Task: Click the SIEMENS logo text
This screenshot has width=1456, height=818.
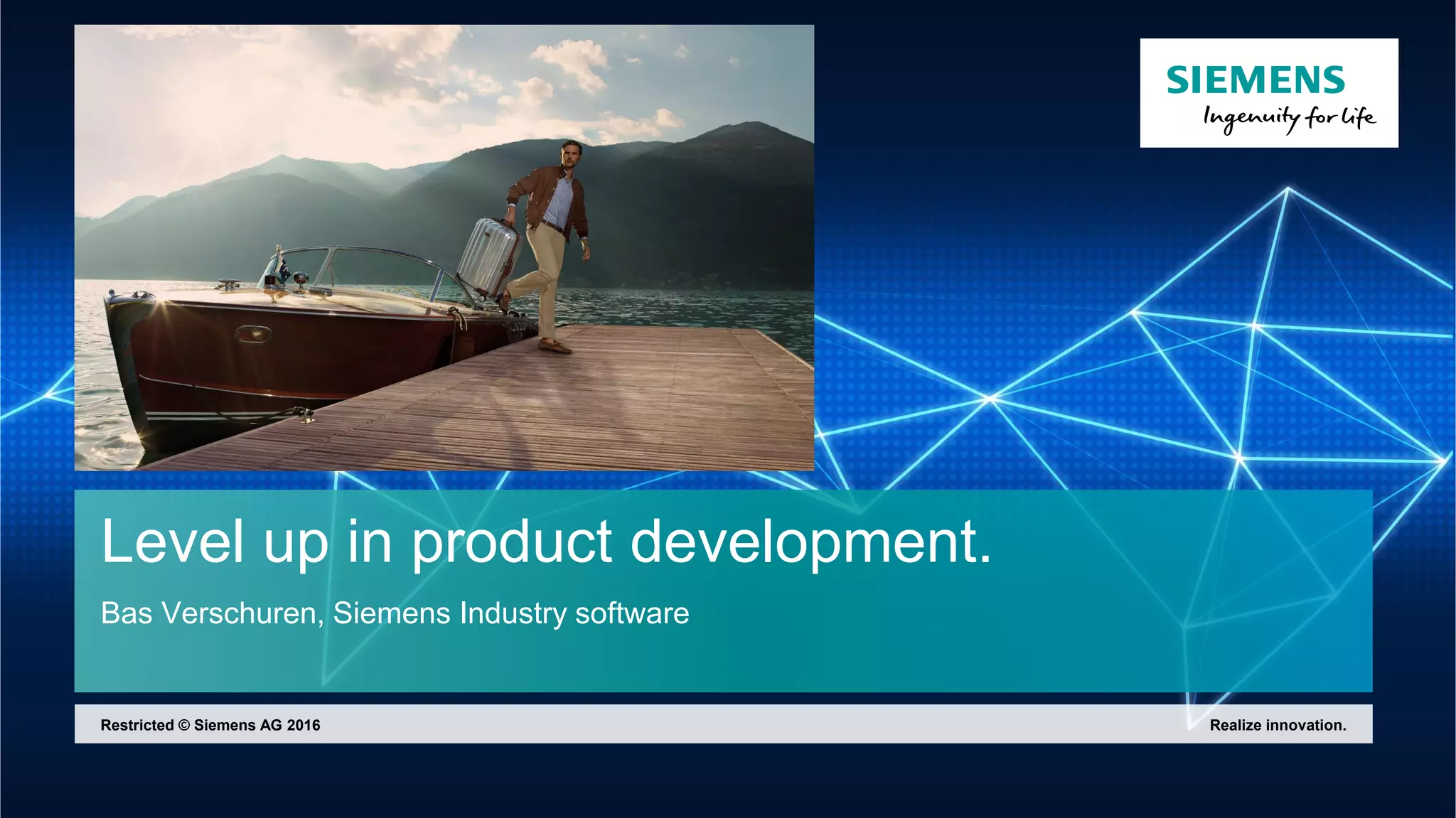Action: 1255,80
